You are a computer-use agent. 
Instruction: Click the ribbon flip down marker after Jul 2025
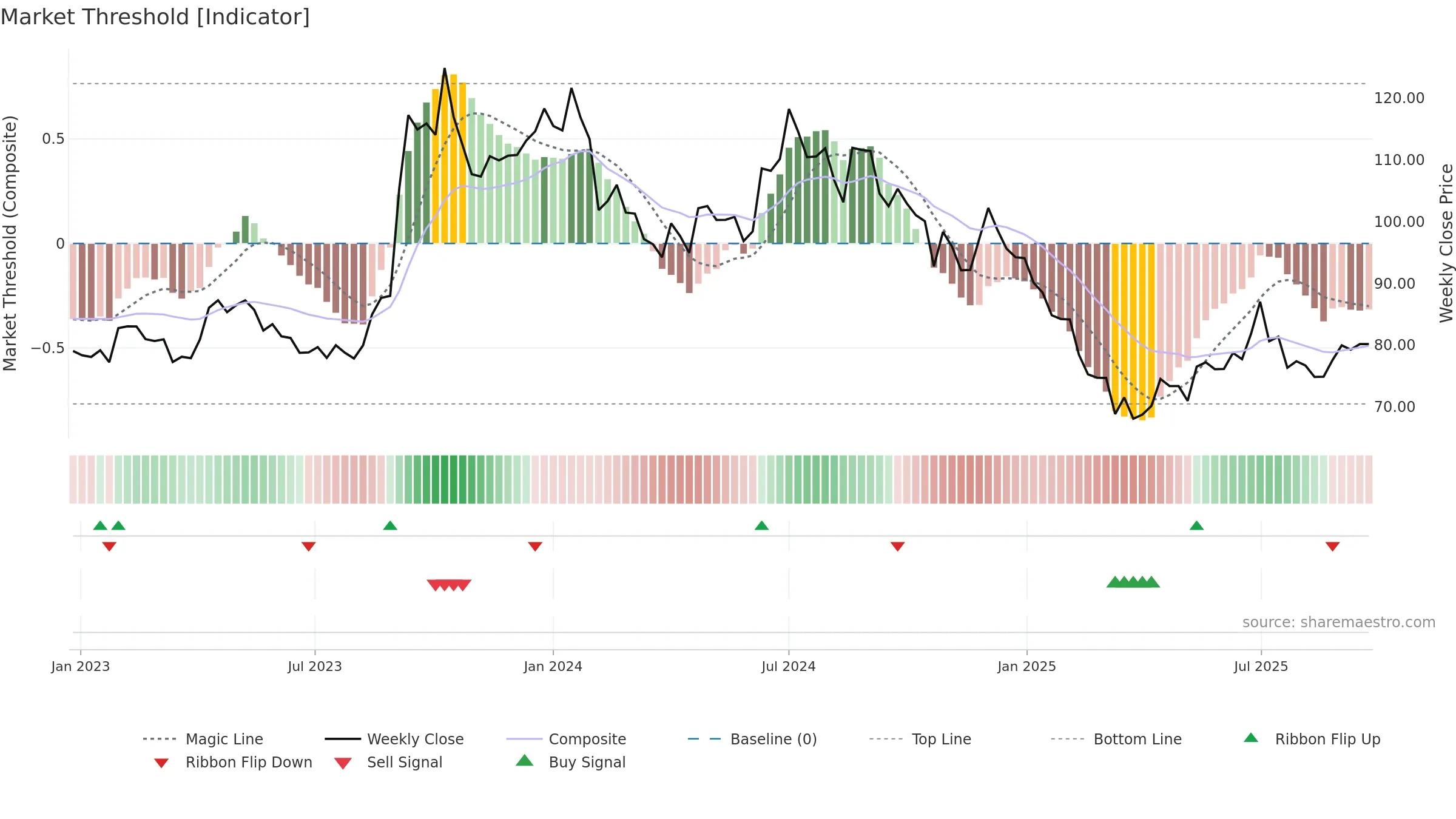point(1333,547)
